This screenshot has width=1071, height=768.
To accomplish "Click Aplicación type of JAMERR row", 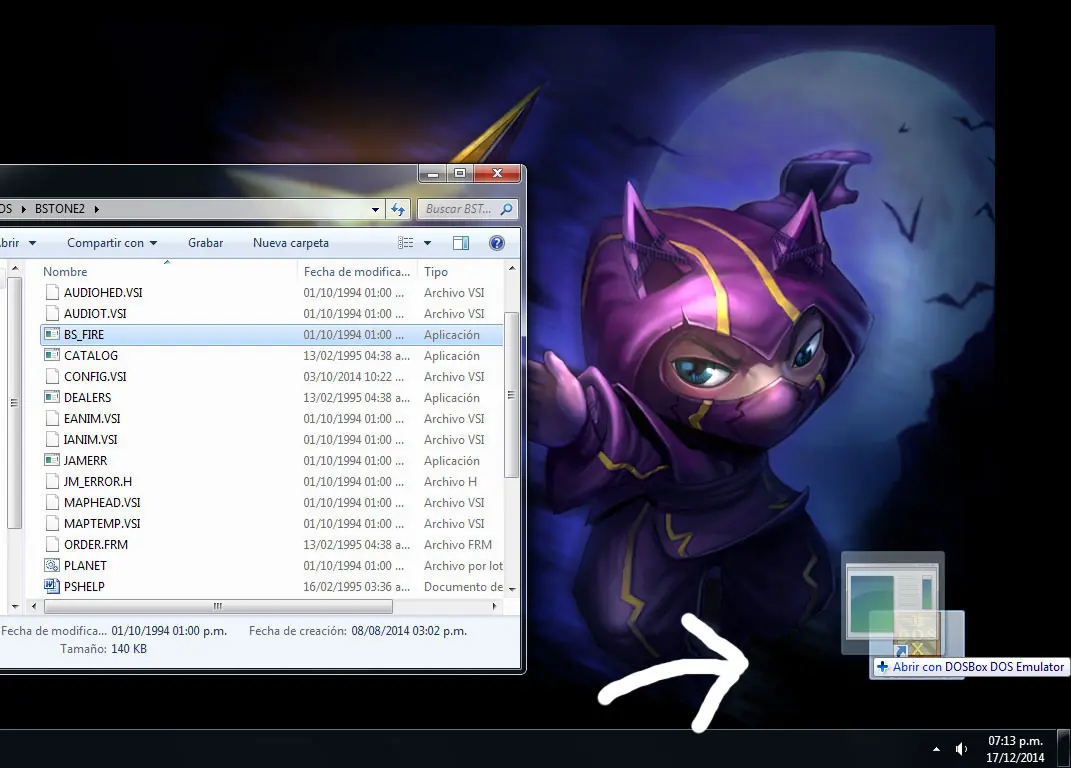I will (451, 461).
